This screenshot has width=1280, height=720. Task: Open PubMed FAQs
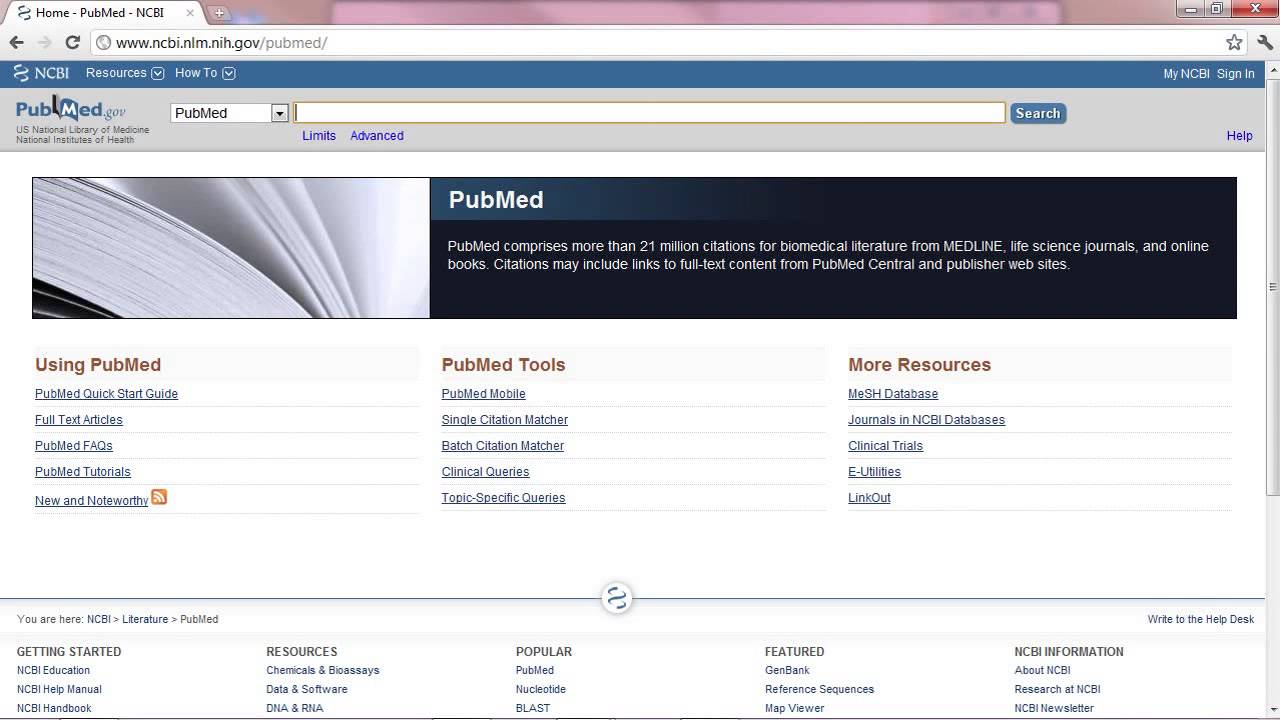click(74, 446)
